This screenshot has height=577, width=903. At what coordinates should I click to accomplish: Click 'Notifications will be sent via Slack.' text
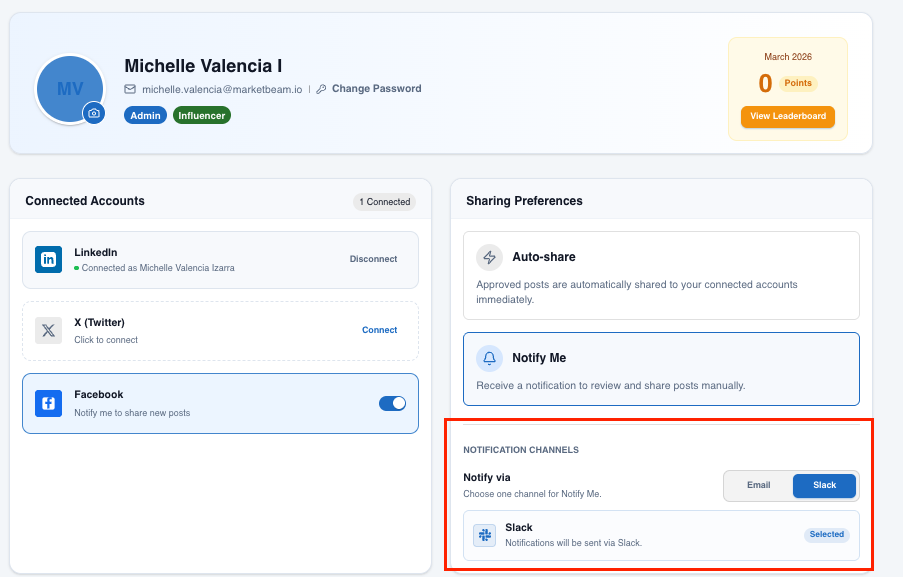click(573, 542)
